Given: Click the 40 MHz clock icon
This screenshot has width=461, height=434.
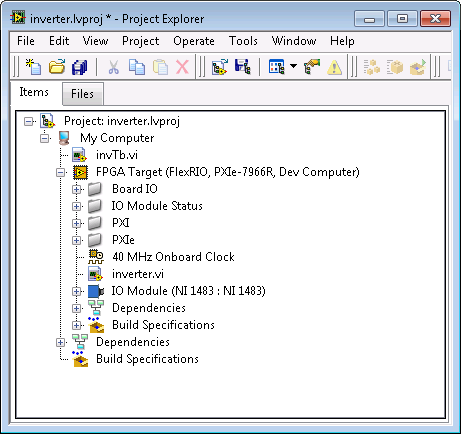Looking at the screenshot, I should click(96, 257).
